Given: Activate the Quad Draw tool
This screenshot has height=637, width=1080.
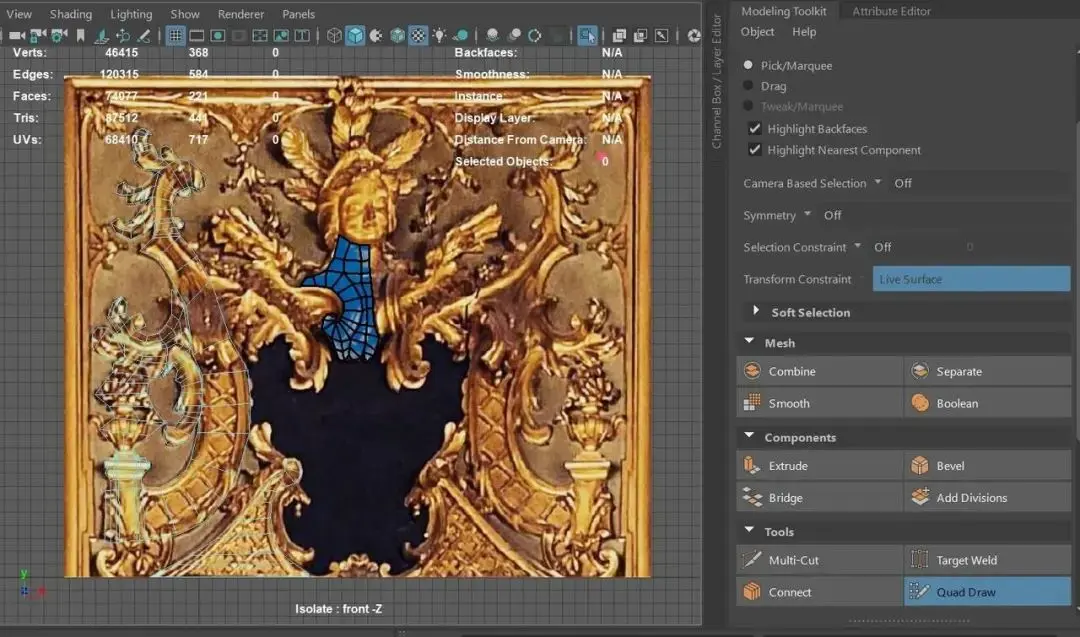Looking at the screenshot, I should (988, 592).
